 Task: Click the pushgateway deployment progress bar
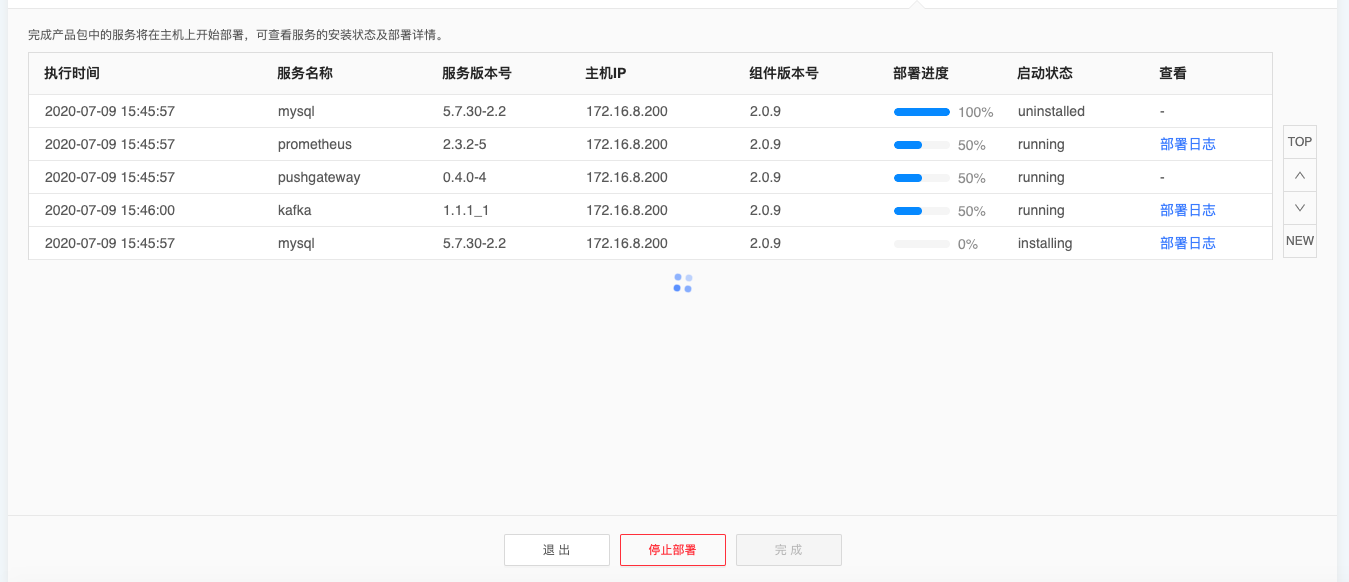tap(921, 178)
